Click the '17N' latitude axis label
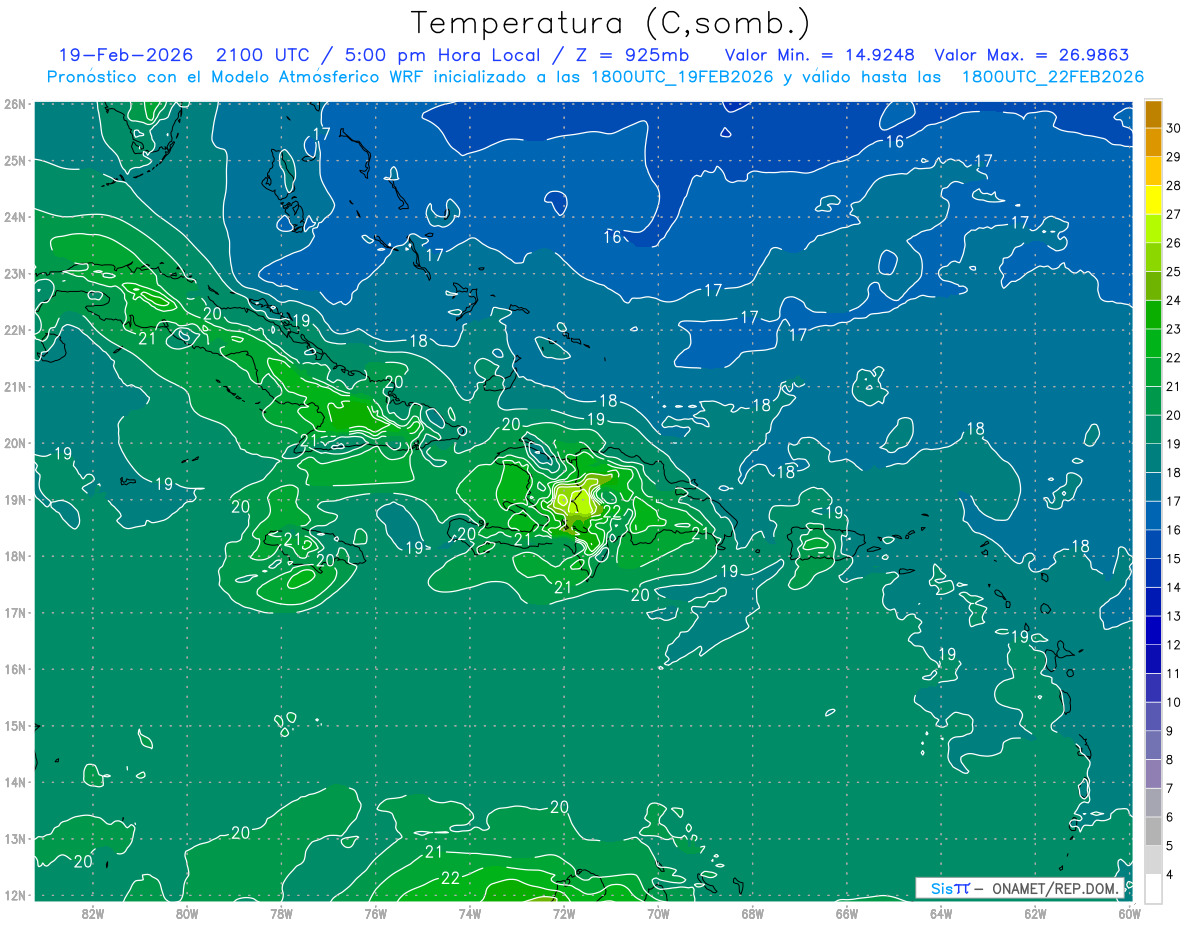 tap(14, 612)
